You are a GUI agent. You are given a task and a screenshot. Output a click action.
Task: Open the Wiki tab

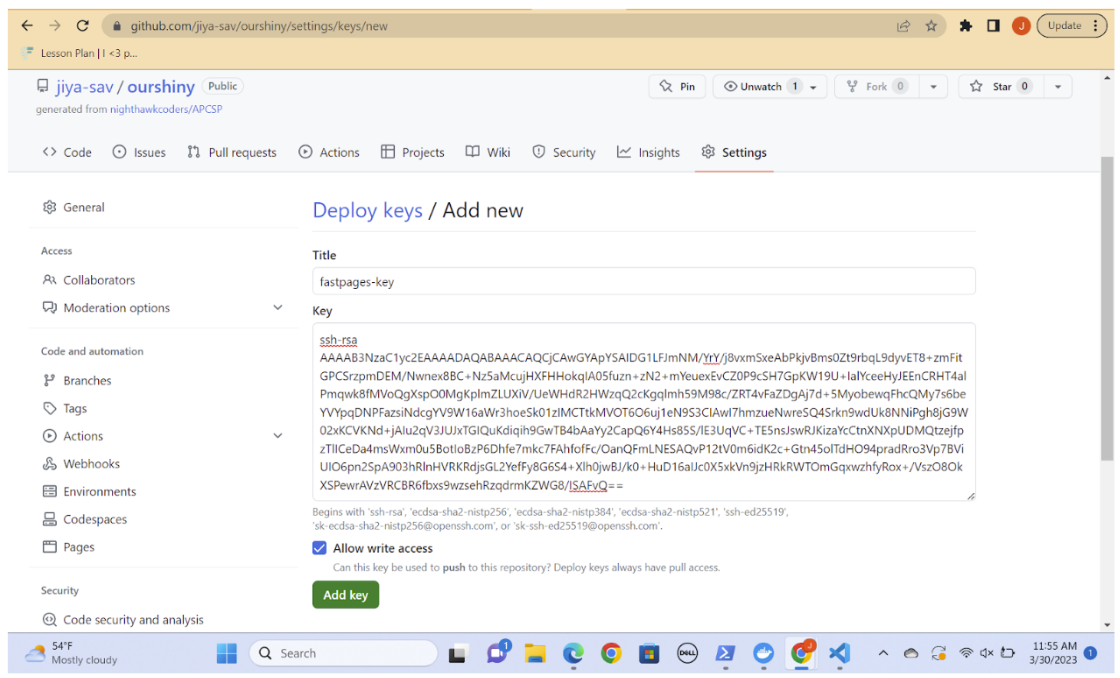coord(489,152)
